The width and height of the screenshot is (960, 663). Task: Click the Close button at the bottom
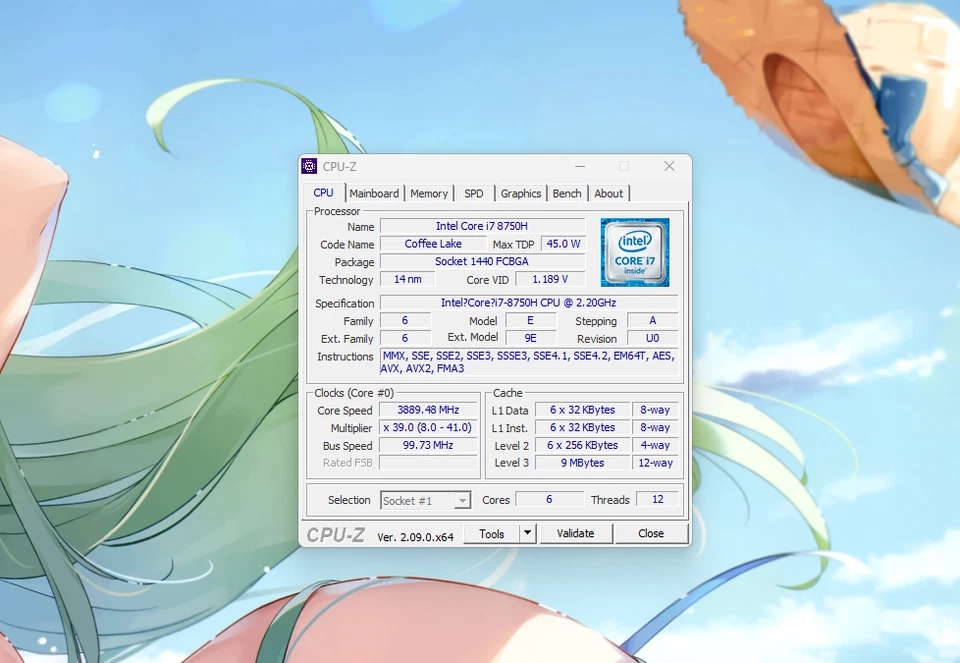(651, 533)
